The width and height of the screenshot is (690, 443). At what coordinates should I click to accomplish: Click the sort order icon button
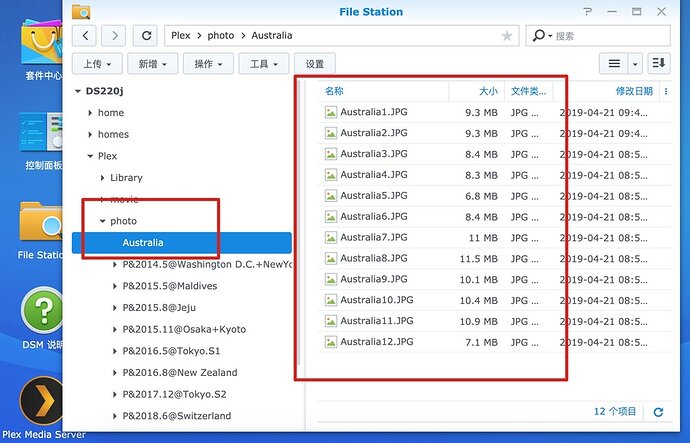[x=659, y=63]
